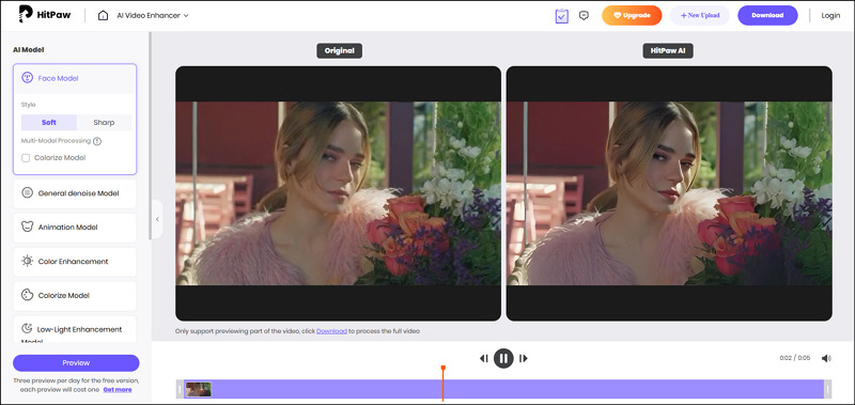
Task: Click the video clip thumbnail on timeline
Action: tap(198, 389)
